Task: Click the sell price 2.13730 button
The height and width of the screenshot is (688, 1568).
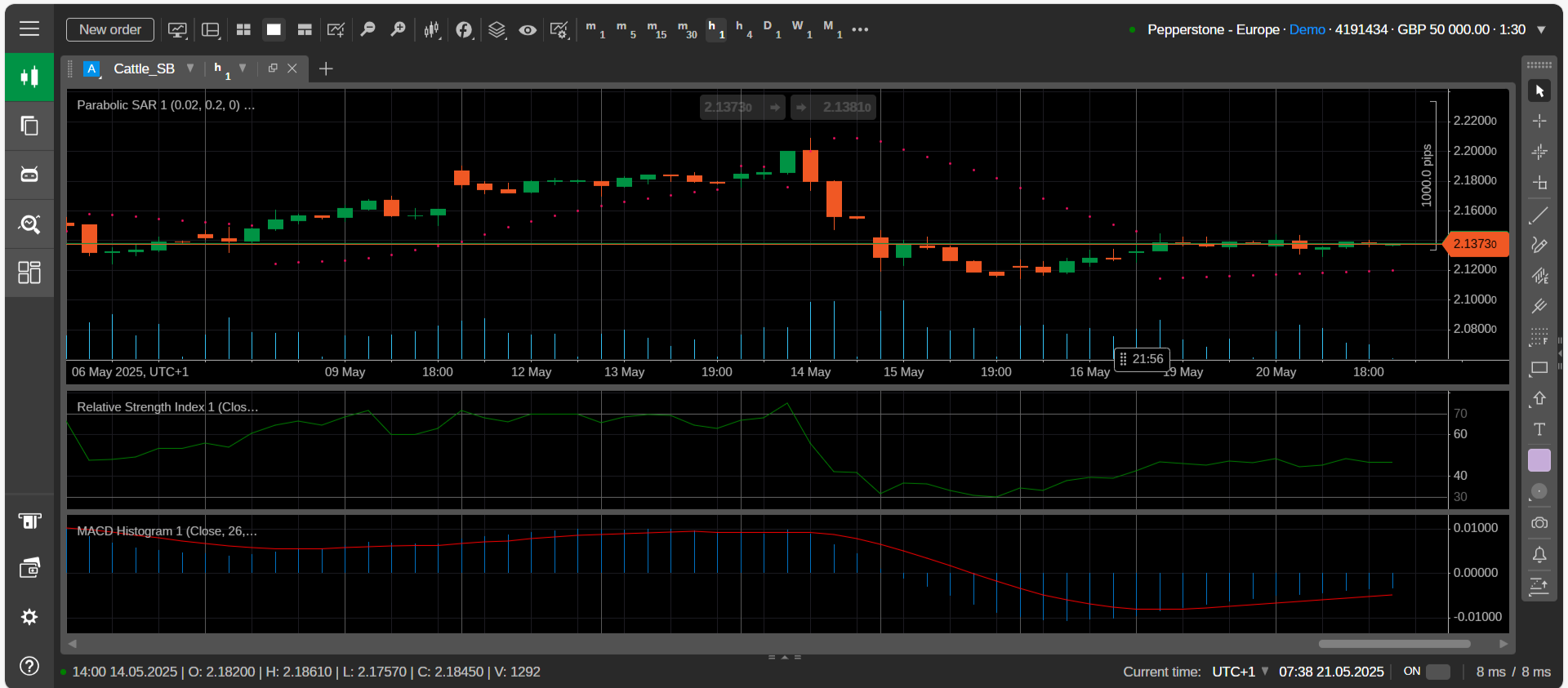Action: coord(742,107)
